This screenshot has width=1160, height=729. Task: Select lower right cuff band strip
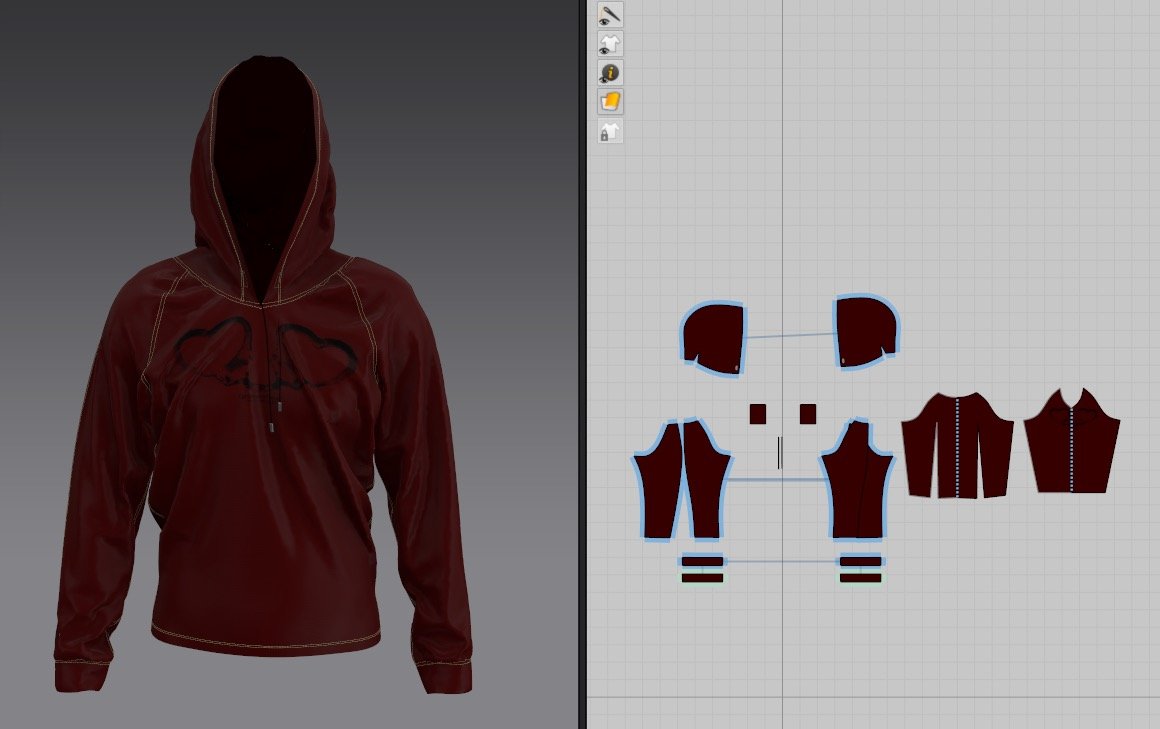click(861, 577)
